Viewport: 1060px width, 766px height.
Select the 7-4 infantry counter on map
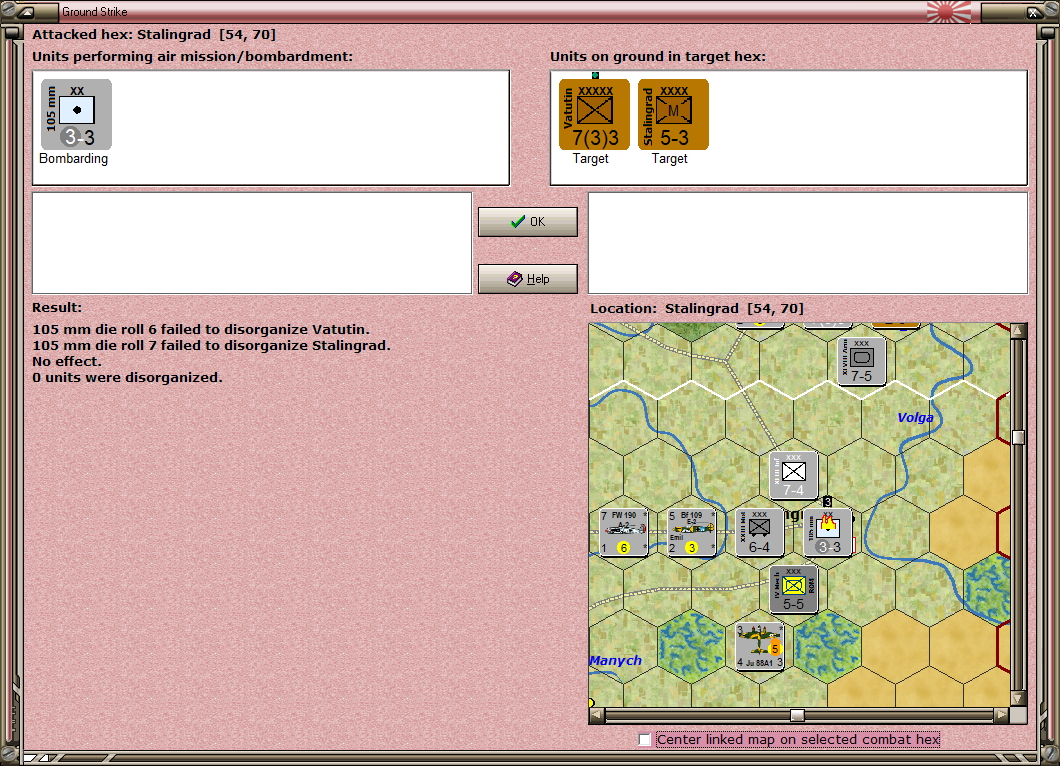point(794,475)
